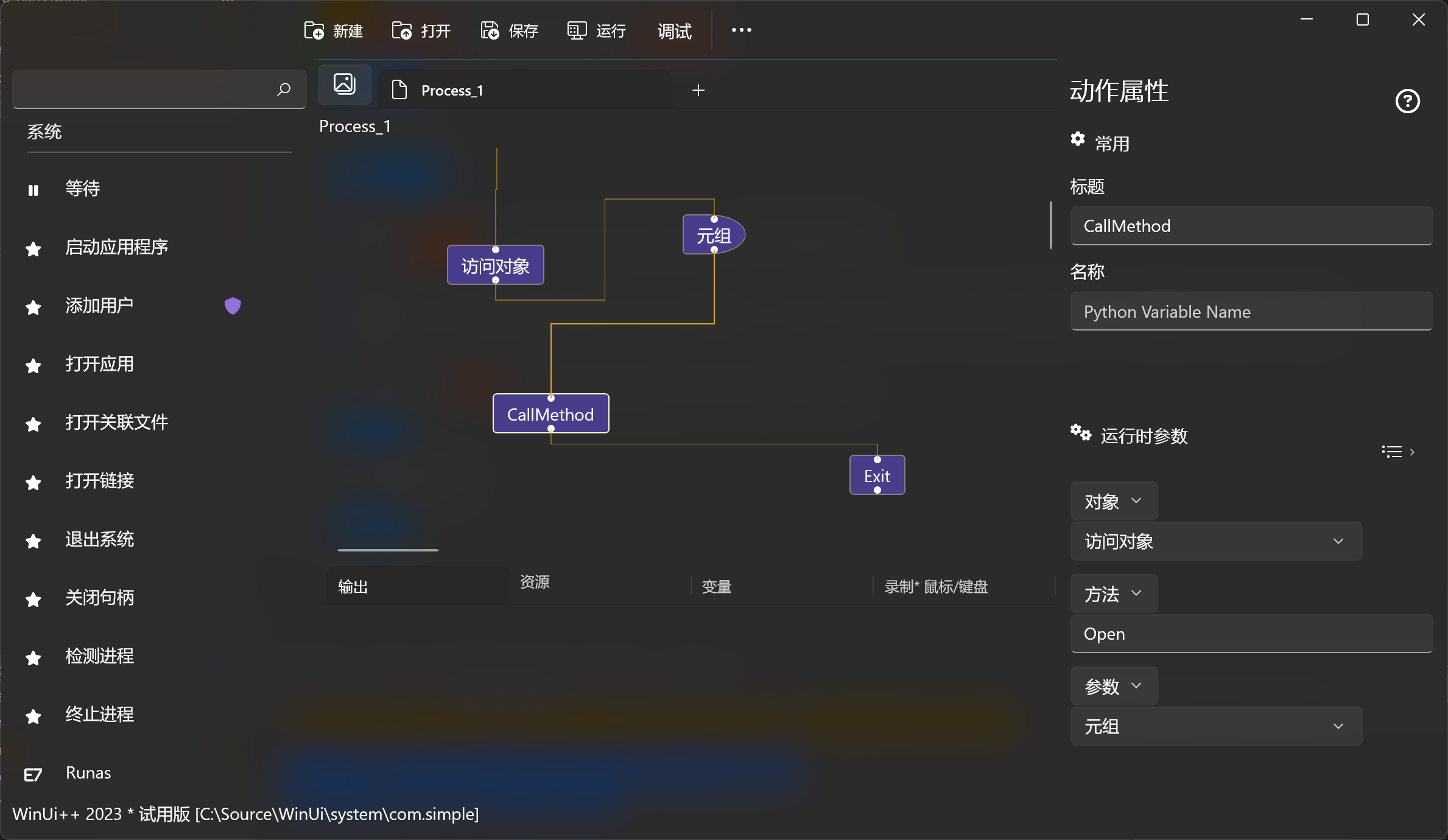Screen dimensions: 1448x840
Task: Click the canvas vertical scrollbar handle
Action: pos(1051,225)
